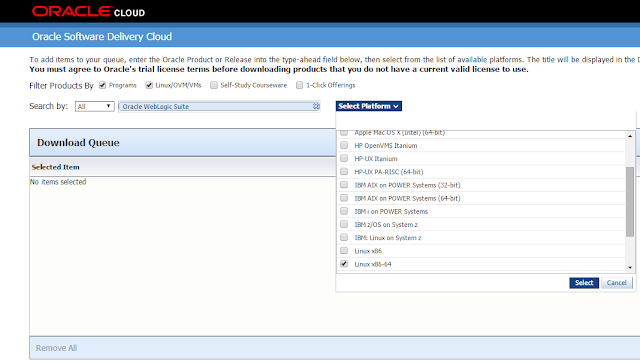Click the Select button to confirm platforms
This screenshot has height=363, width=640.
pos(584,283)
